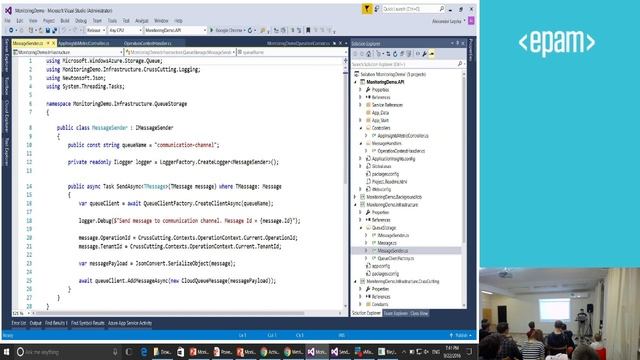
Task: Open the Output tab
Action: [x=36, y=323]
